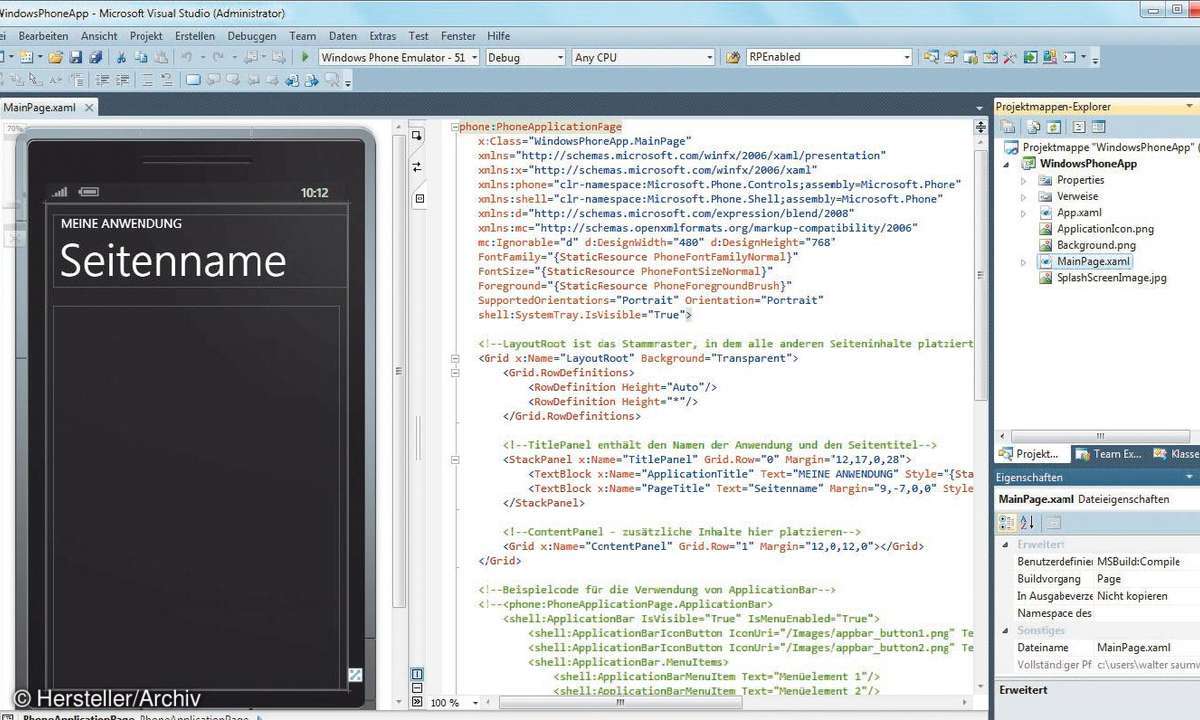The width and height of the screenshot is (1200, 720).
Task: Save all files with the multi-disk icon
Action: coord(96,57)
